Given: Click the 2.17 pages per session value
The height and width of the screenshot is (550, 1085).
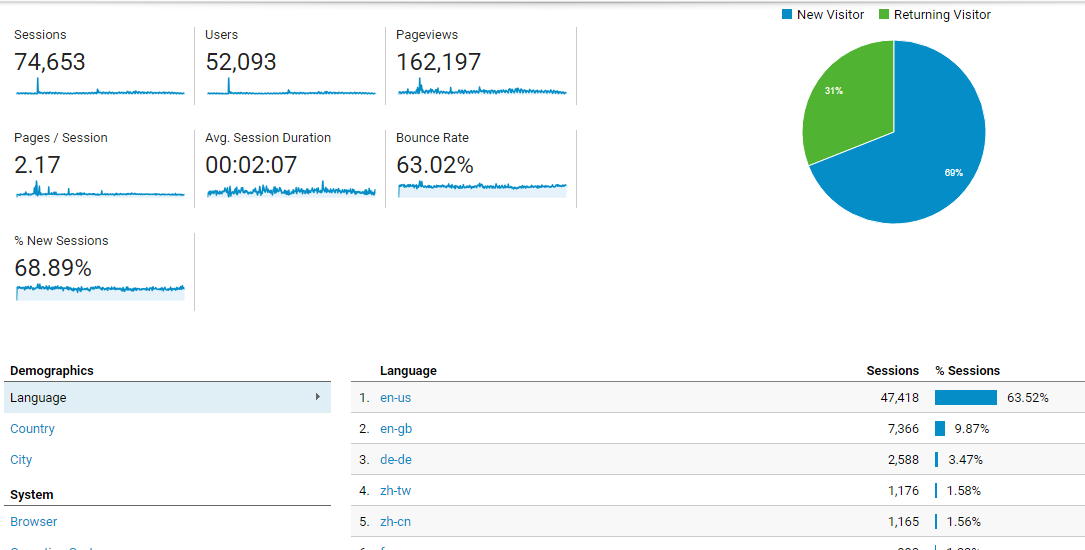Looking at the screenshot, I should tap(37, 165).
